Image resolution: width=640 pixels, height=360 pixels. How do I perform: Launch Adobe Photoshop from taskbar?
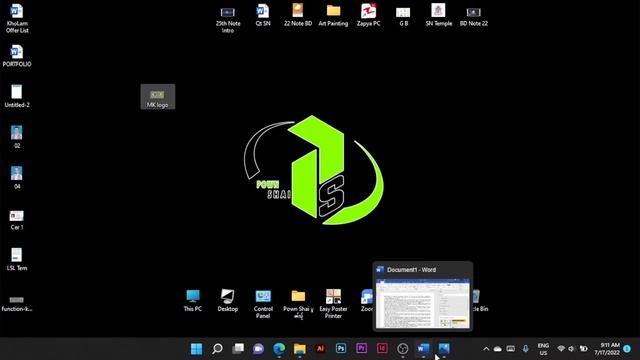[341, 349]
